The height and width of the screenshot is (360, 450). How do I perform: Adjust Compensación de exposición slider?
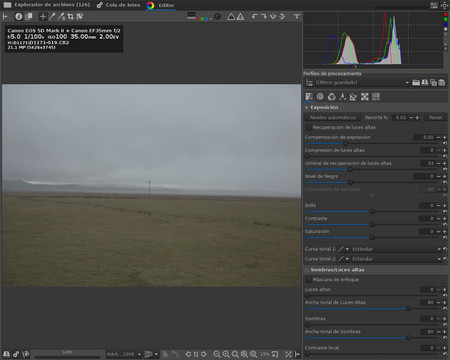[373, 143]
